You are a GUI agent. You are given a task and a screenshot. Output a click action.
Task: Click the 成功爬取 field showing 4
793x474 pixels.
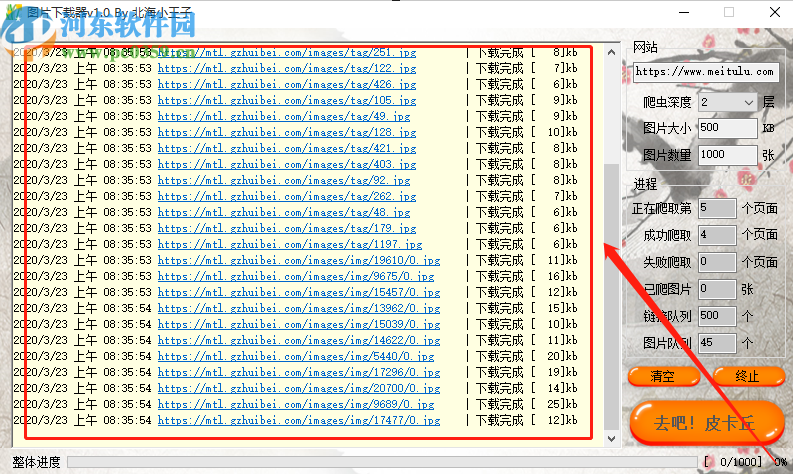click(717, 235)
